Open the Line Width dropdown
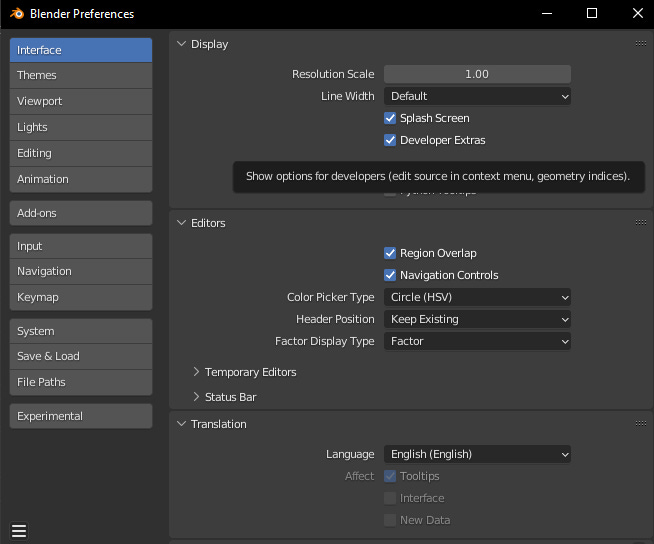654x544 pixels. click(x=477, y=96)
